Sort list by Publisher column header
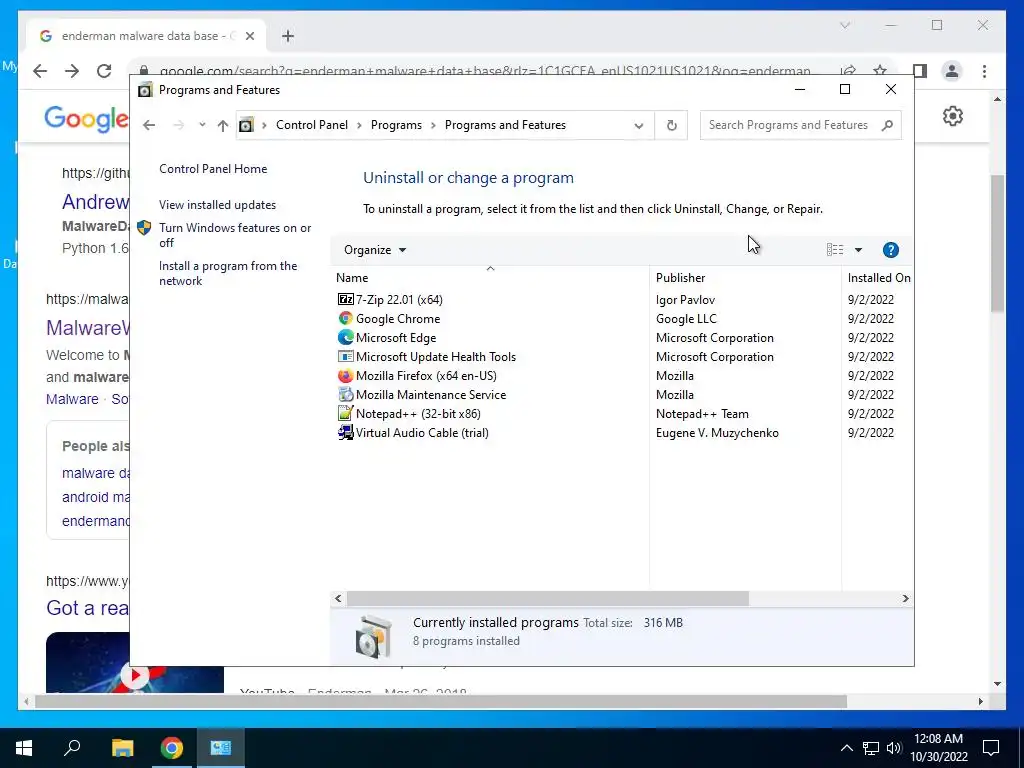 745,278
